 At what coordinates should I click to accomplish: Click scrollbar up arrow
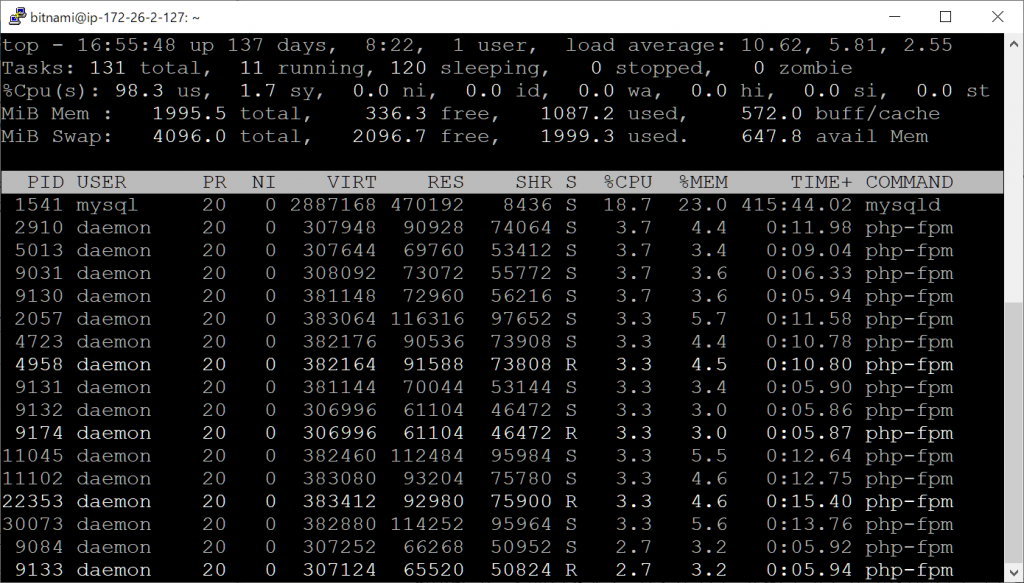click(x=1014, y=44)
